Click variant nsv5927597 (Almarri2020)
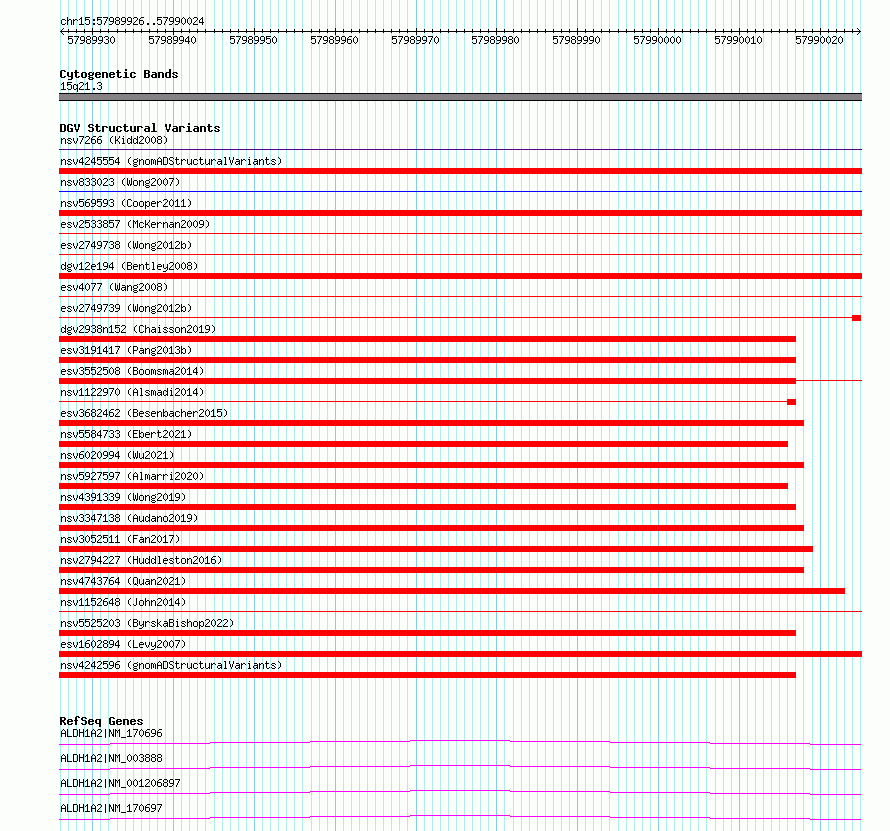 [132, 476]
